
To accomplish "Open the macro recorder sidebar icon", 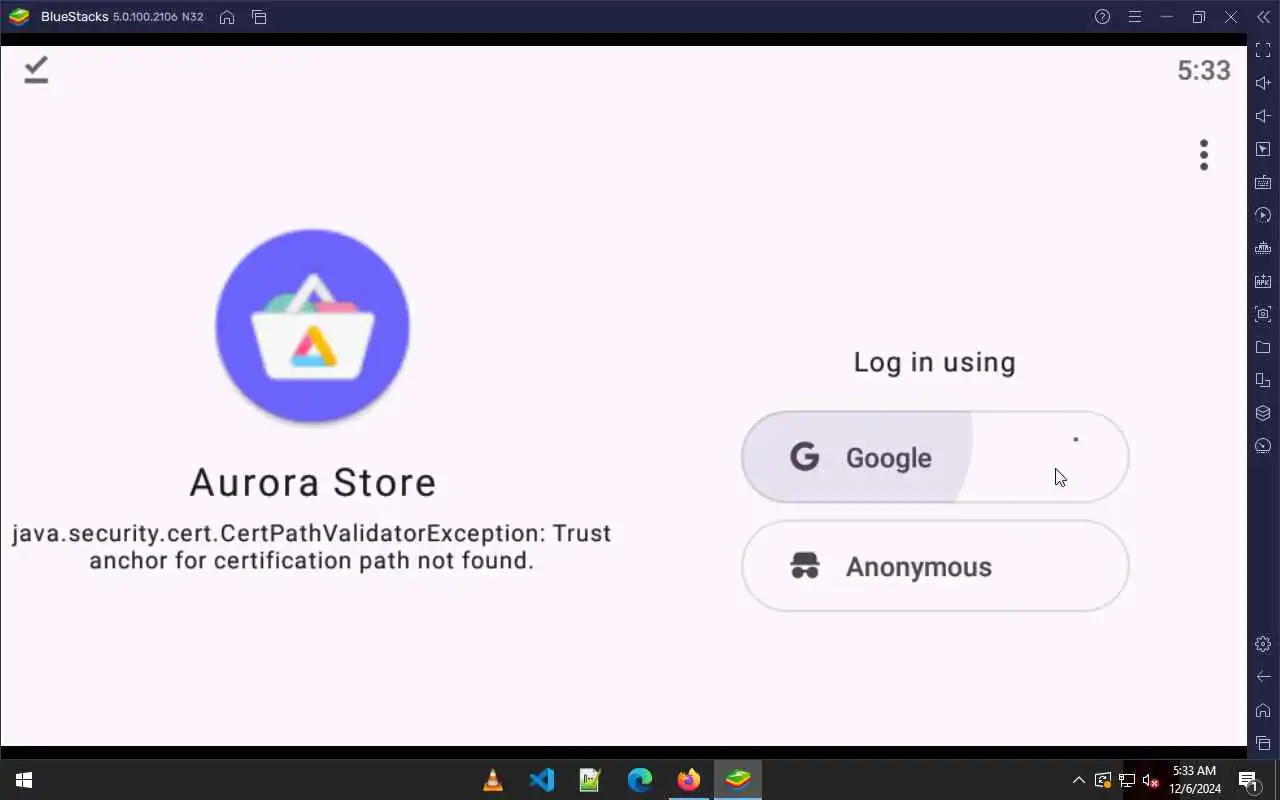I will 1263,215.
